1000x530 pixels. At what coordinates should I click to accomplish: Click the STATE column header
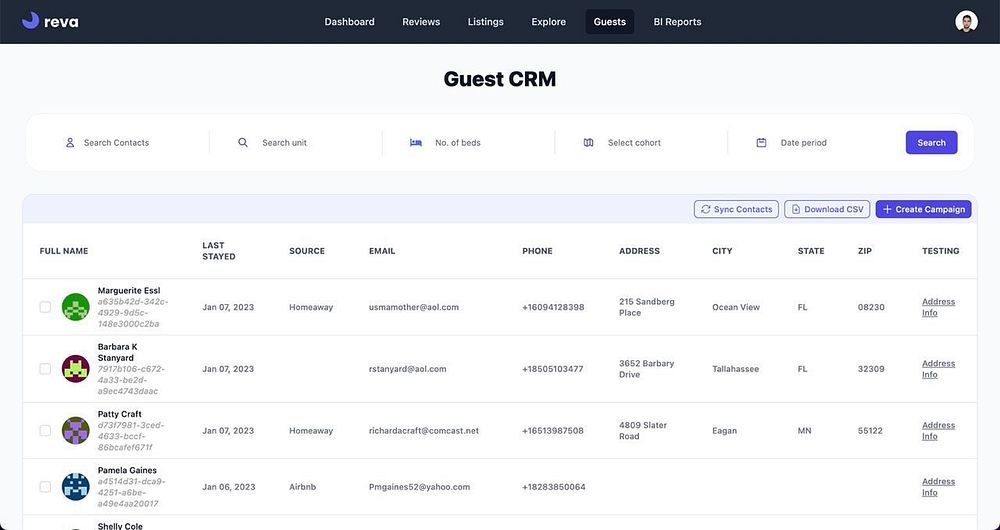point(811,251)
